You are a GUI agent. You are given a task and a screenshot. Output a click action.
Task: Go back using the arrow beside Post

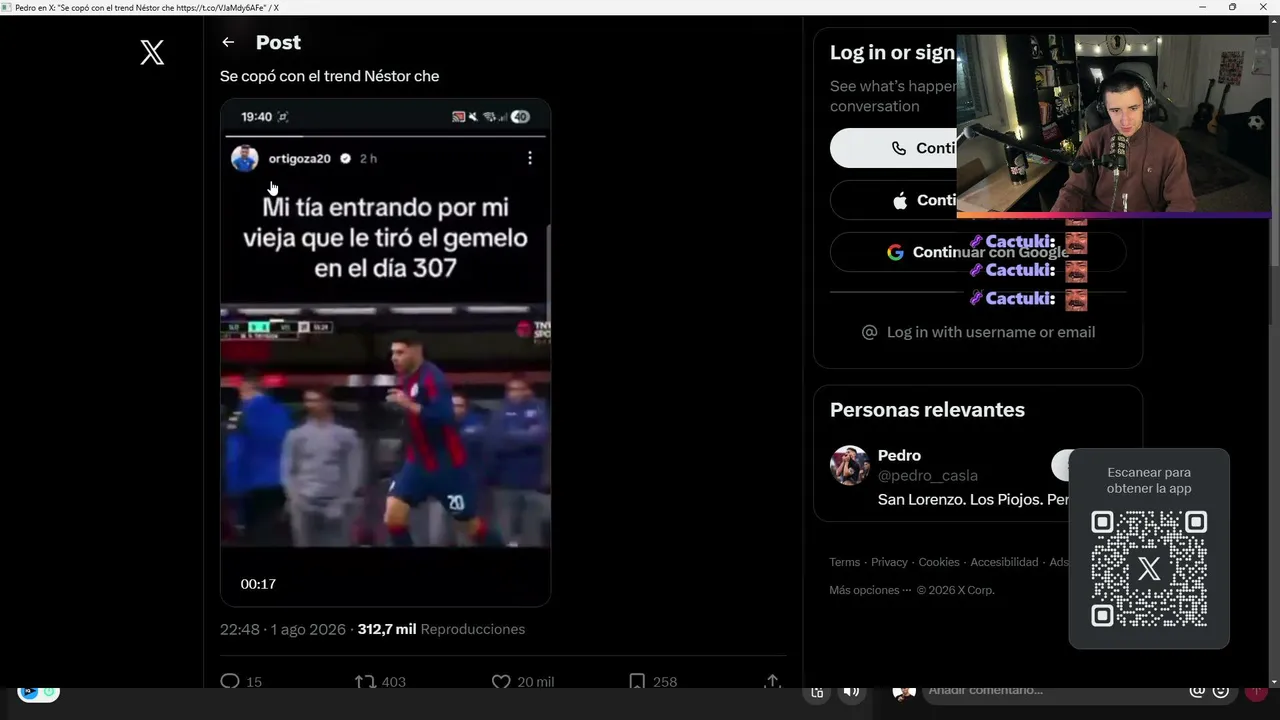(228, 42)
